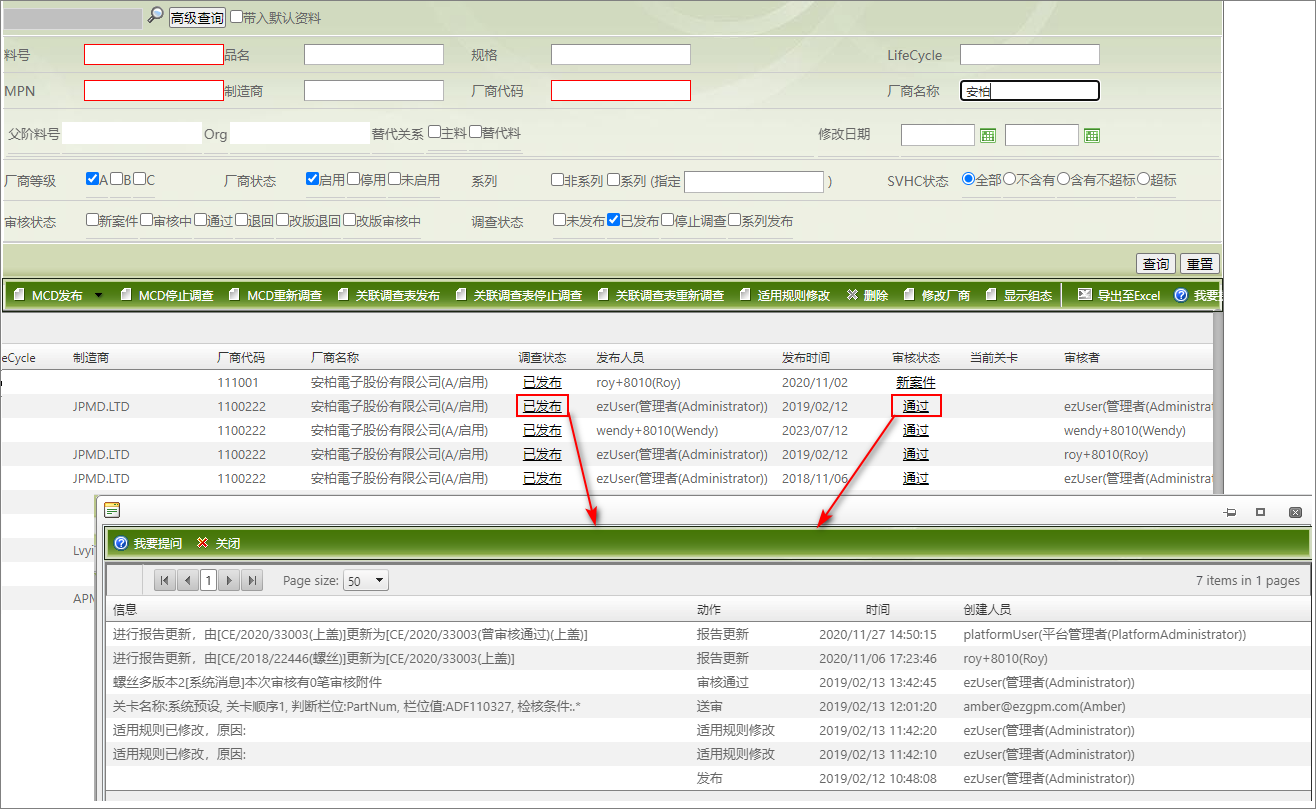Check the 主料 checkbox
This screenshot has height=809, width=1316.
[435, 131]
